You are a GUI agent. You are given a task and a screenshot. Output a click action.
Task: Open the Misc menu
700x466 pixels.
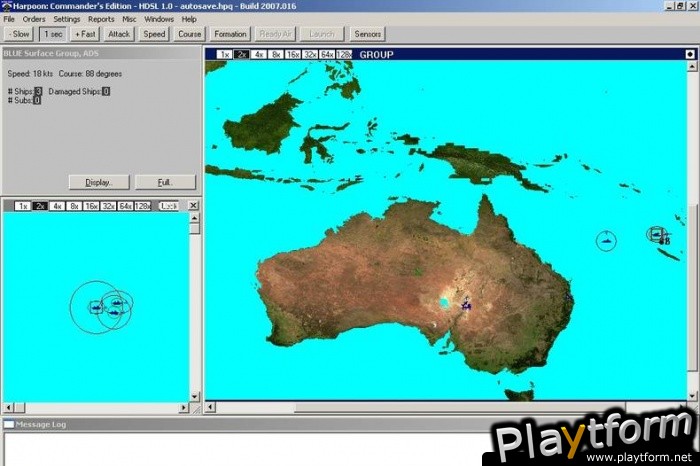(x=129, y=19)
